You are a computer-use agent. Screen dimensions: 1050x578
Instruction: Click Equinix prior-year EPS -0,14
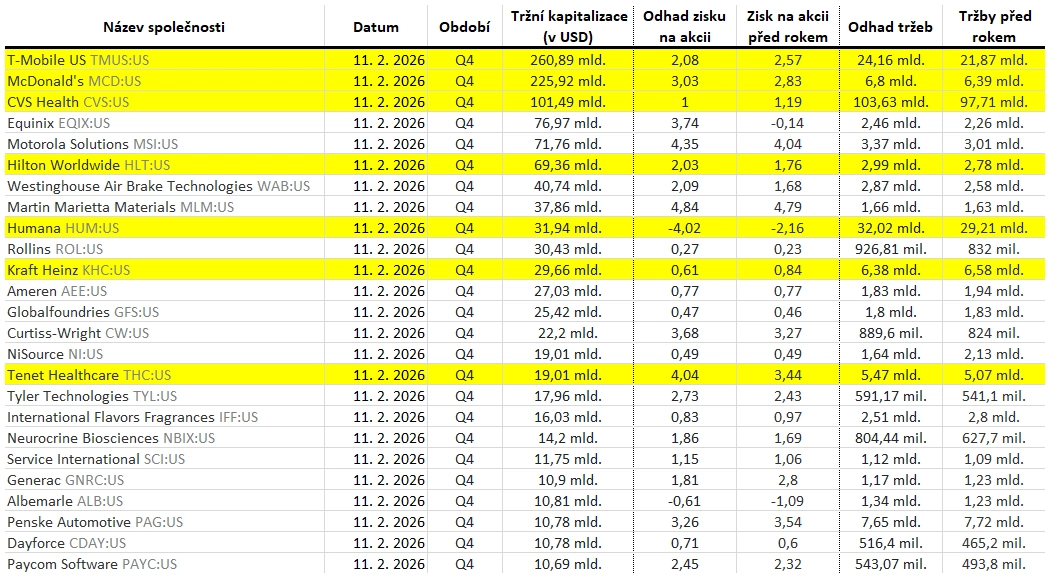click(788, 123)
